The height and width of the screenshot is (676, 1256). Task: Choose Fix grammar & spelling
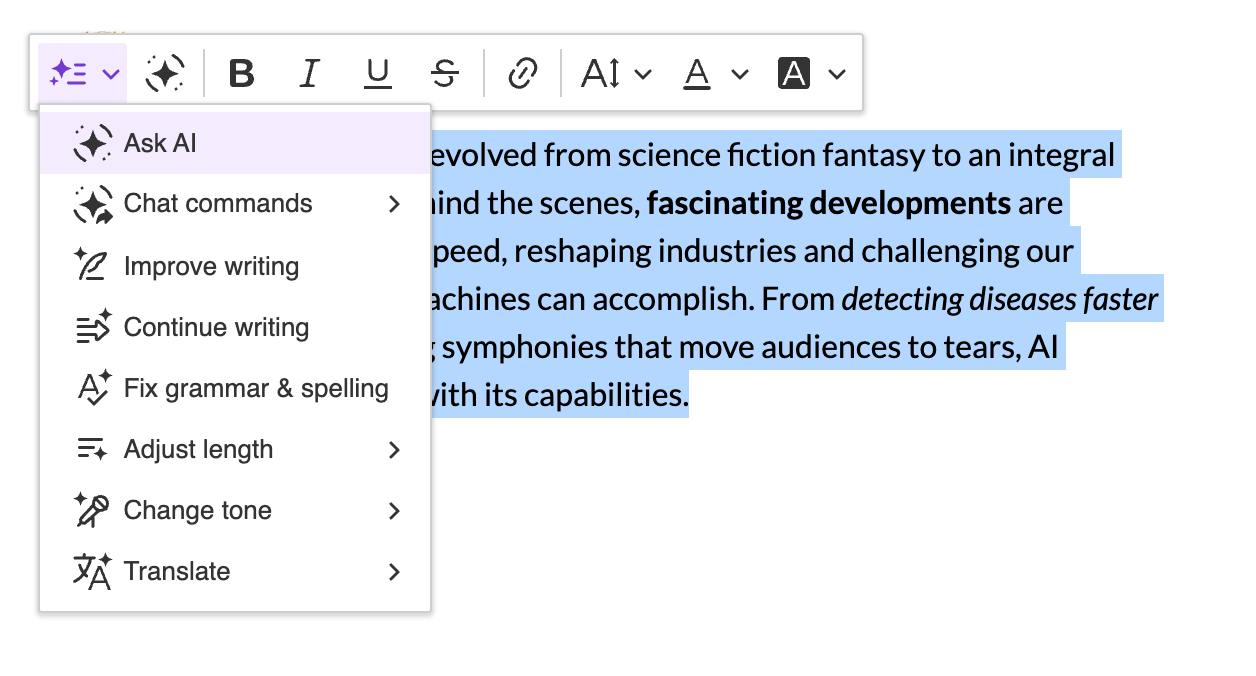[x=255, y=388]
